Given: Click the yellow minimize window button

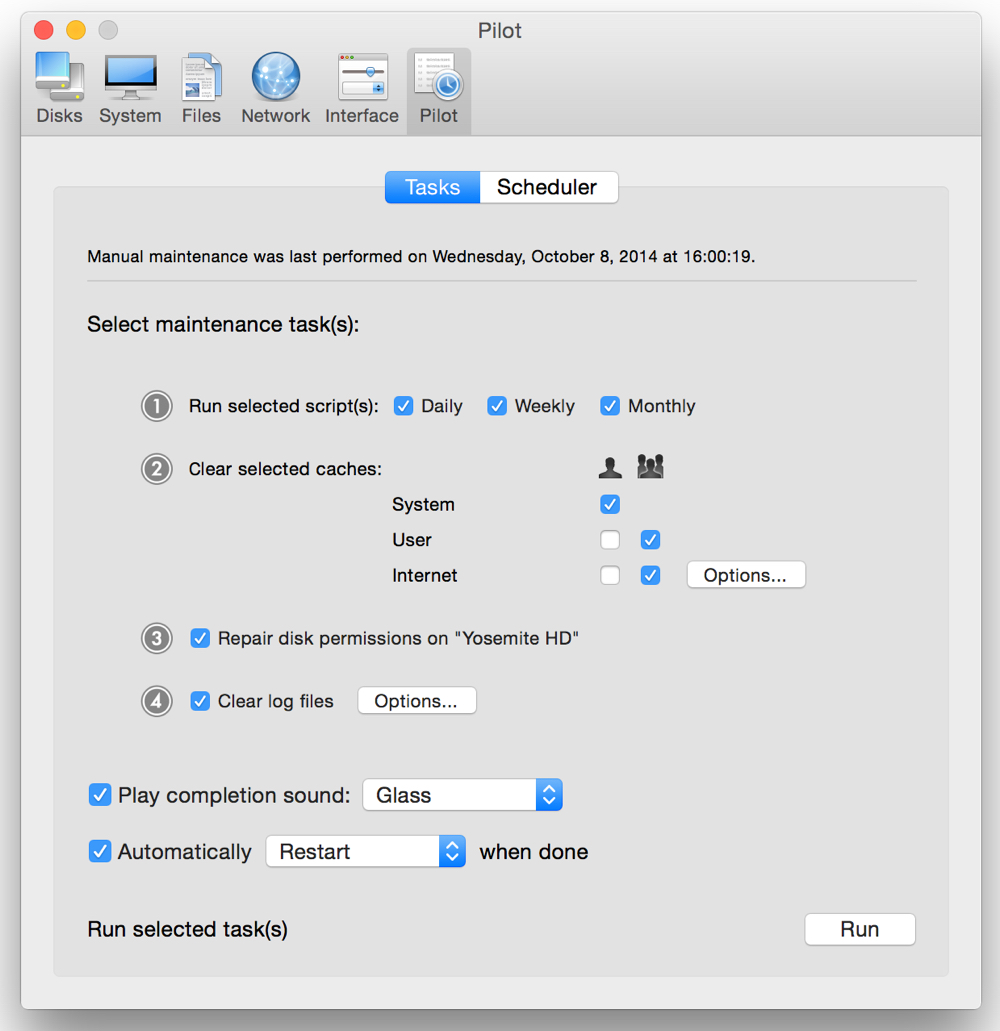Looking at the screenshot, I should 76,30.
